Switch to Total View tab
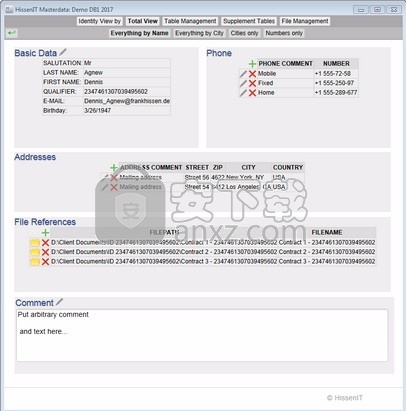The image size is (406, 411). click(x=142, y=21)
